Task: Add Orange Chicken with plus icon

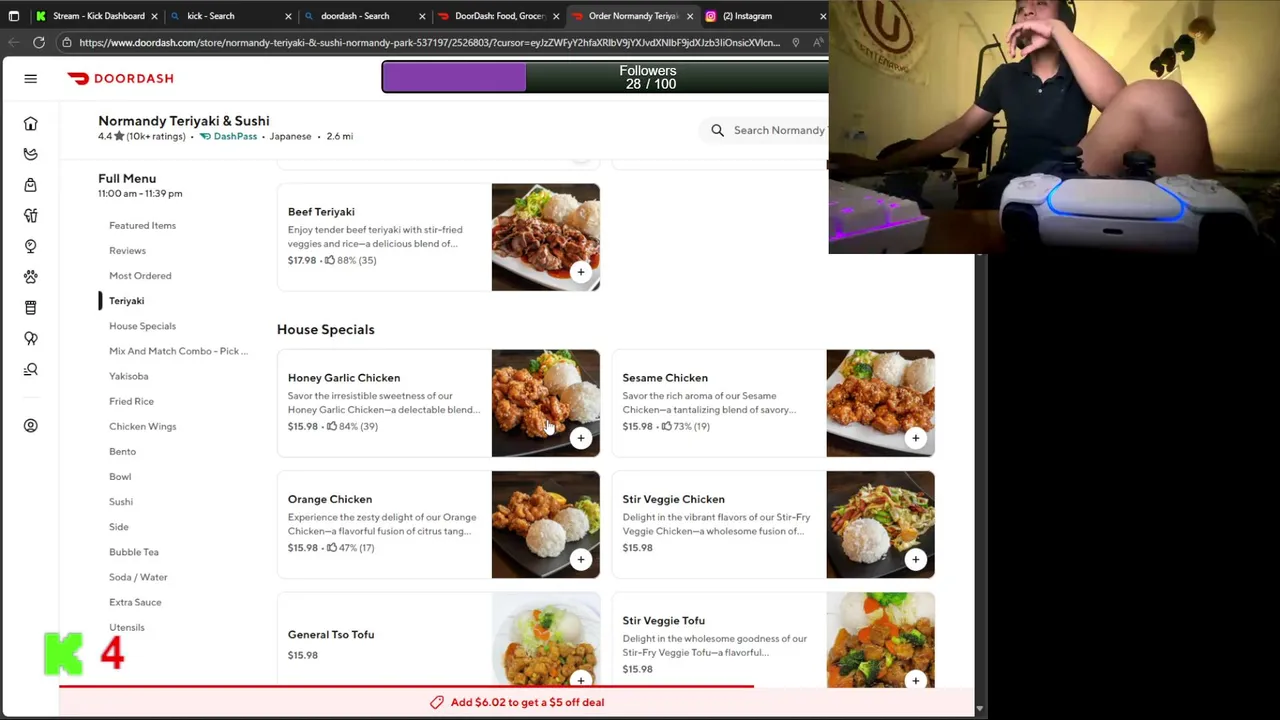Action: pos(581,559)
